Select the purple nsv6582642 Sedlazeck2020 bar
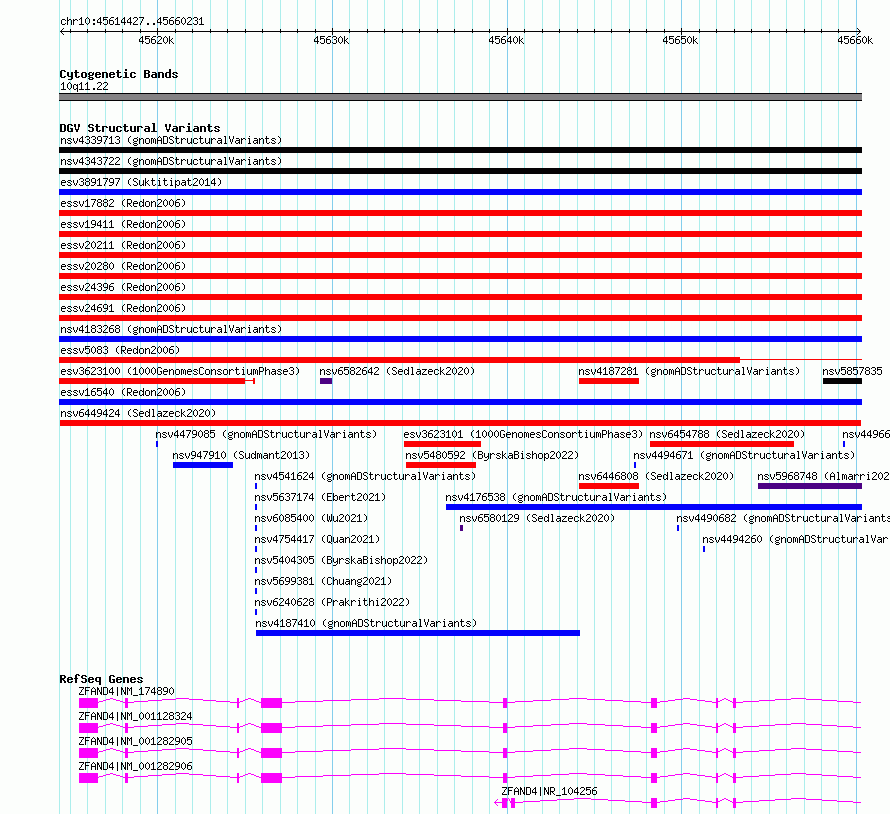This screenshot has height=814, width=890. pos(326,381)
